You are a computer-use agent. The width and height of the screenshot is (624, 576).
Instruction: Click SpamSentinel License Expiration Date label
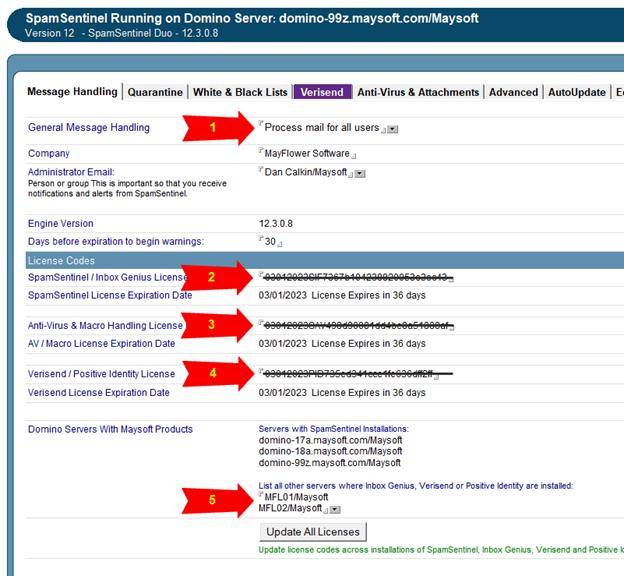pos(110,295)
